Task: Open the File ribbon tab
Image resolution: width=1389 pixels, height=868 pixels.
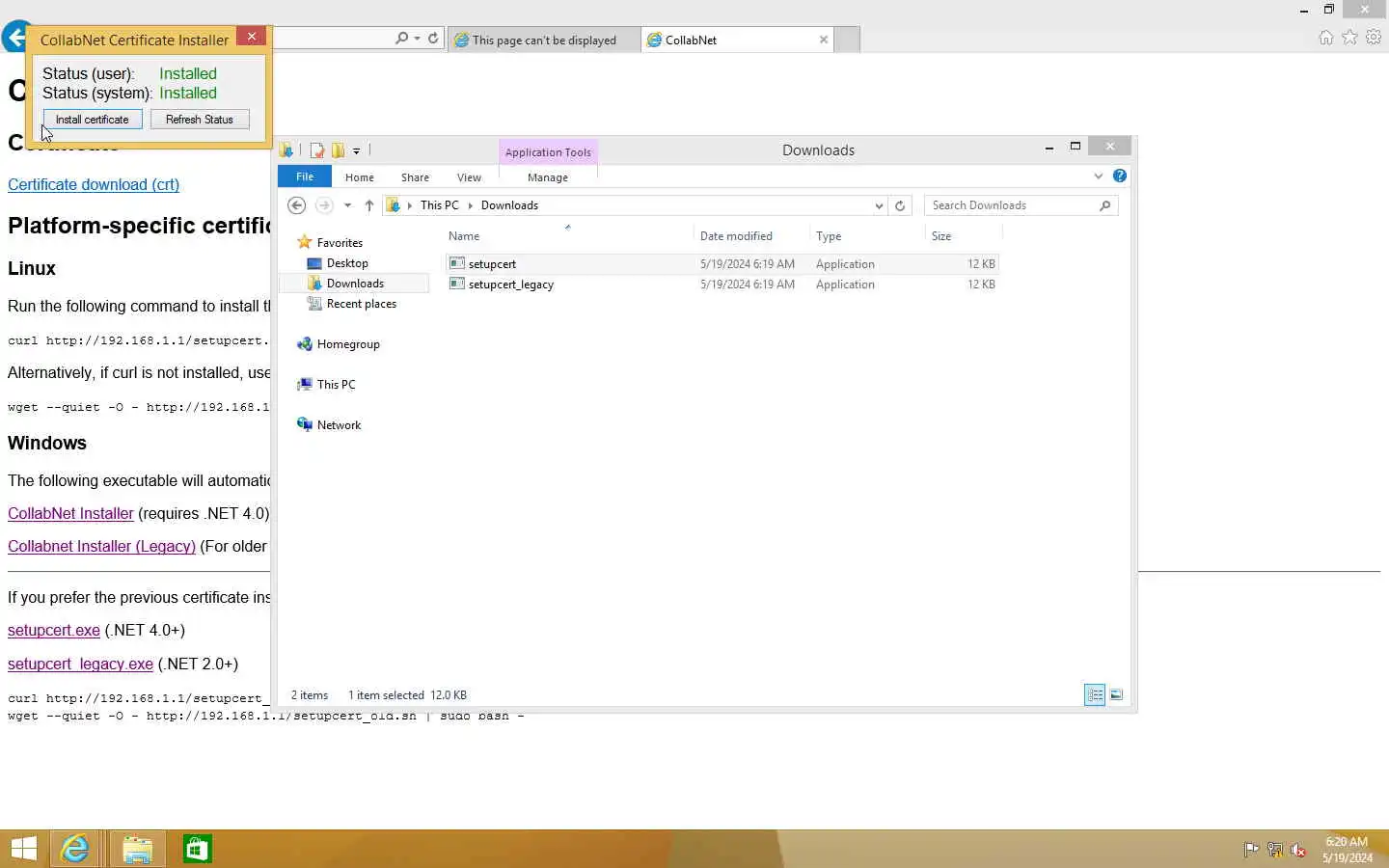Action: [305, 176]
